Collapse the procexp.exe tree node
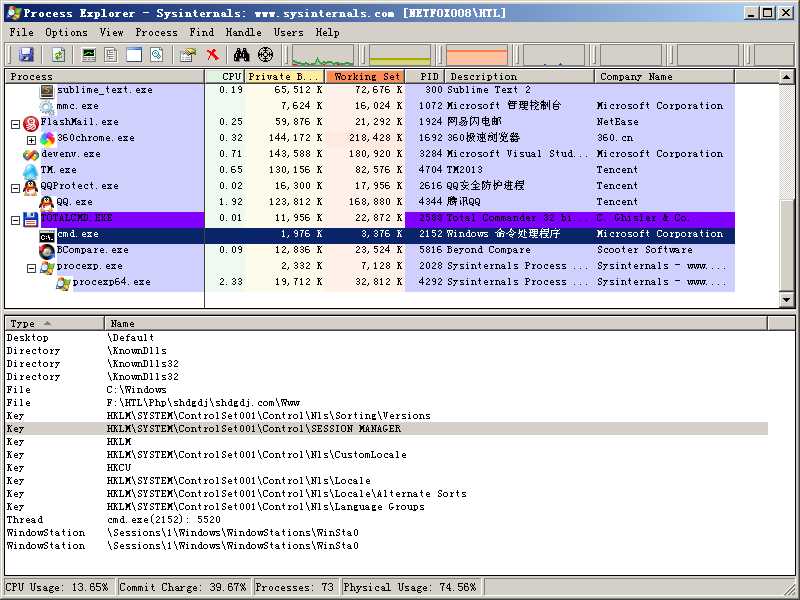The image size is (800, 600). (31, 268)
